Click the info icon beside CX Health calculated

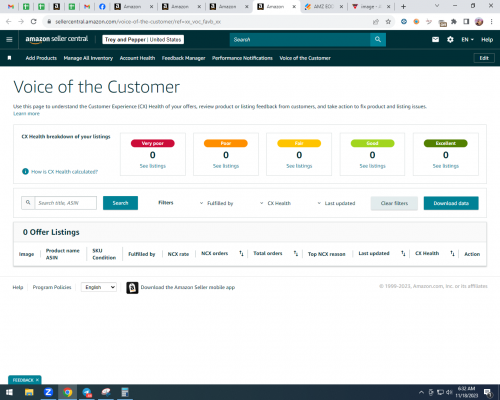click(25, 171)
